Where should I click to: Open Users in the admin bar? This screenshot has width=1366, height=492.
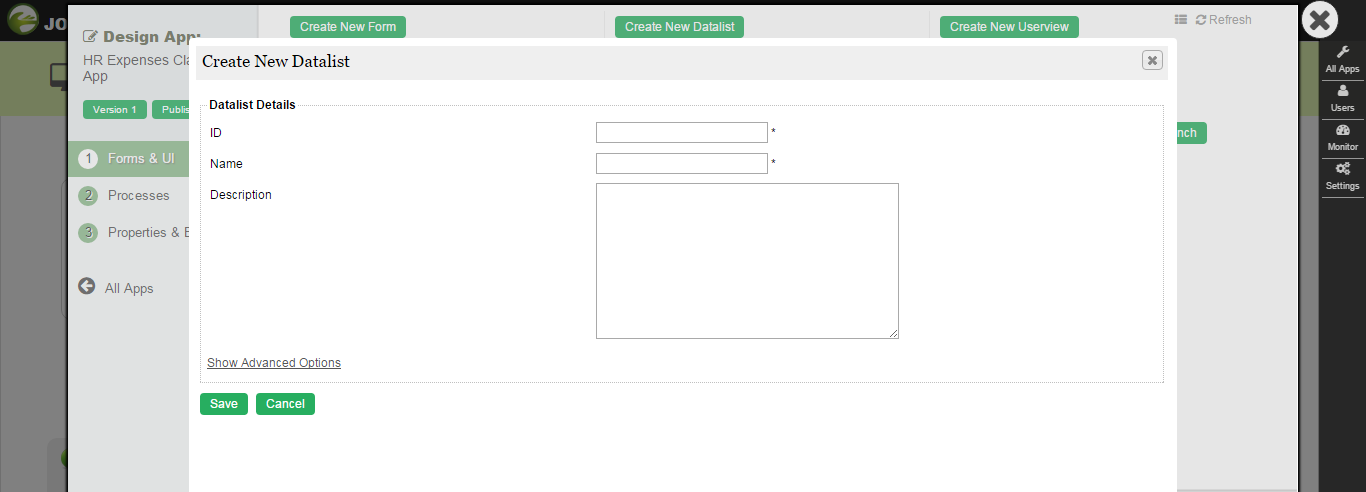1342,98
